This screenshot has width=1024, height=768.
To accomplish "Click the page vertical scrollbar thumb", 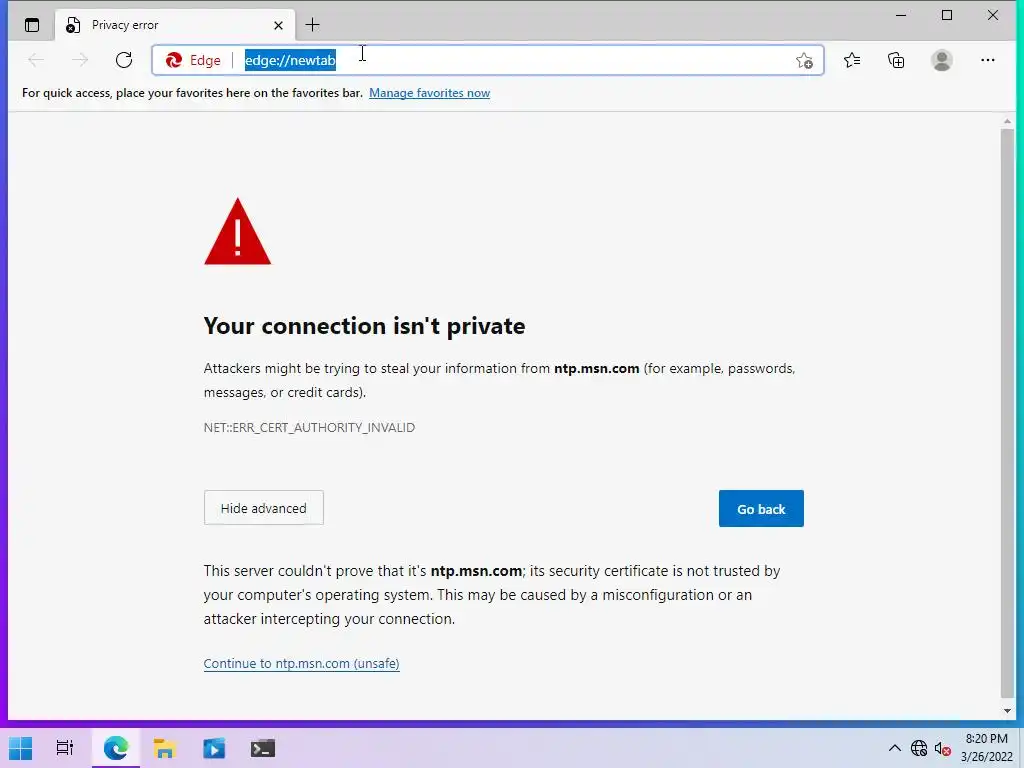I will point(1007,413).
